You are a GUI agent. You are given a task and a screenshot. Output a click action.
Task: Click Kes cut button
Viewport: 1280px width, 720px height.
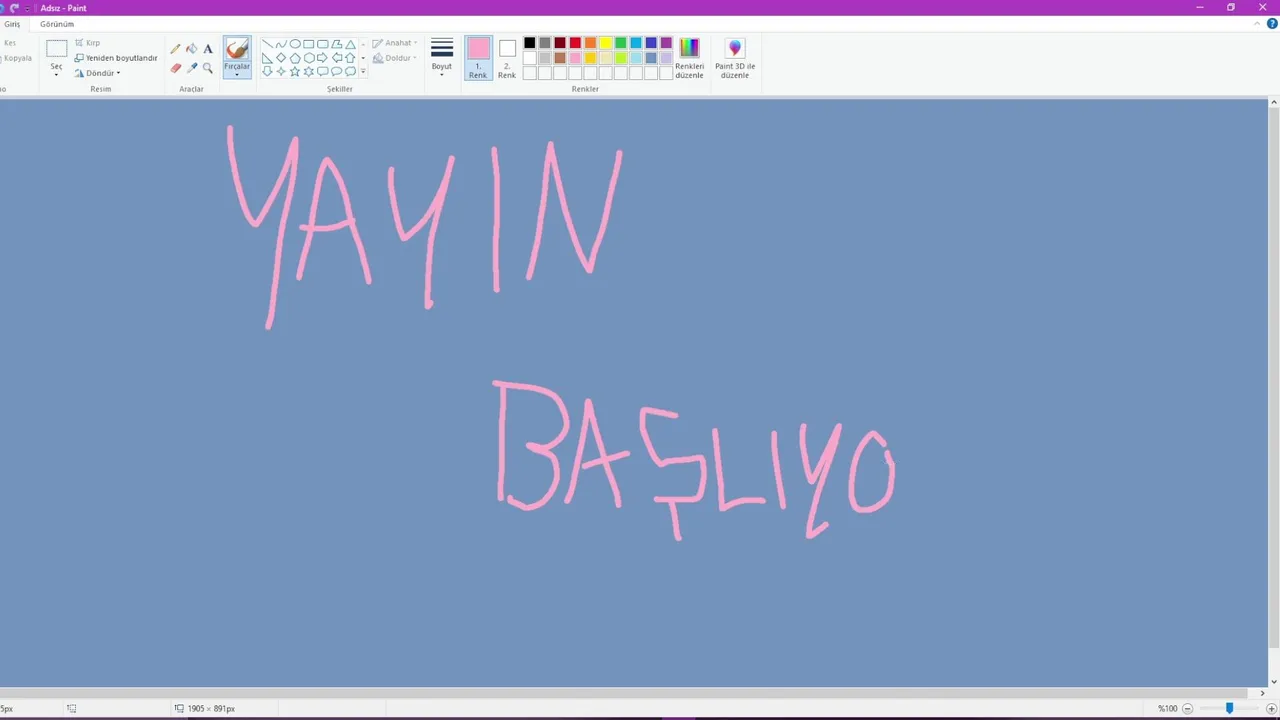pos(10,43)
